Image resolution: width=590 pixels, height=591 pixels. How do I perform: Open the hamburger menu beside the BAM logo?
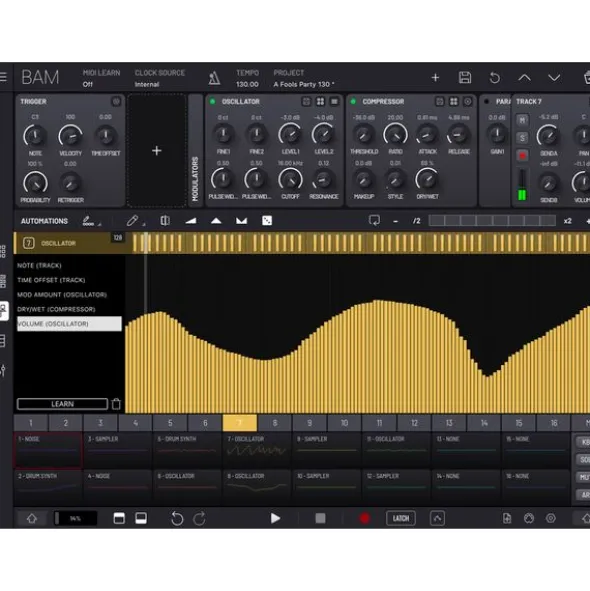pyautogui.click(x=3, y=77)
